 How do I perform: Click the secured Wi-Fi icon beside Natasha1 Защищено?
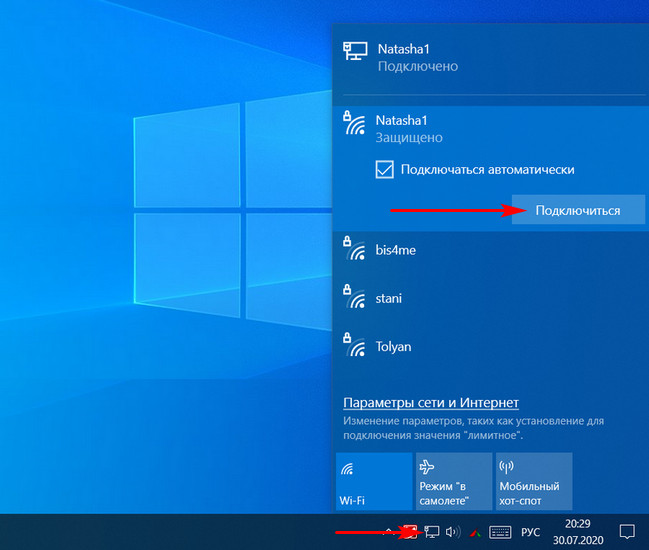pos(354,123)
